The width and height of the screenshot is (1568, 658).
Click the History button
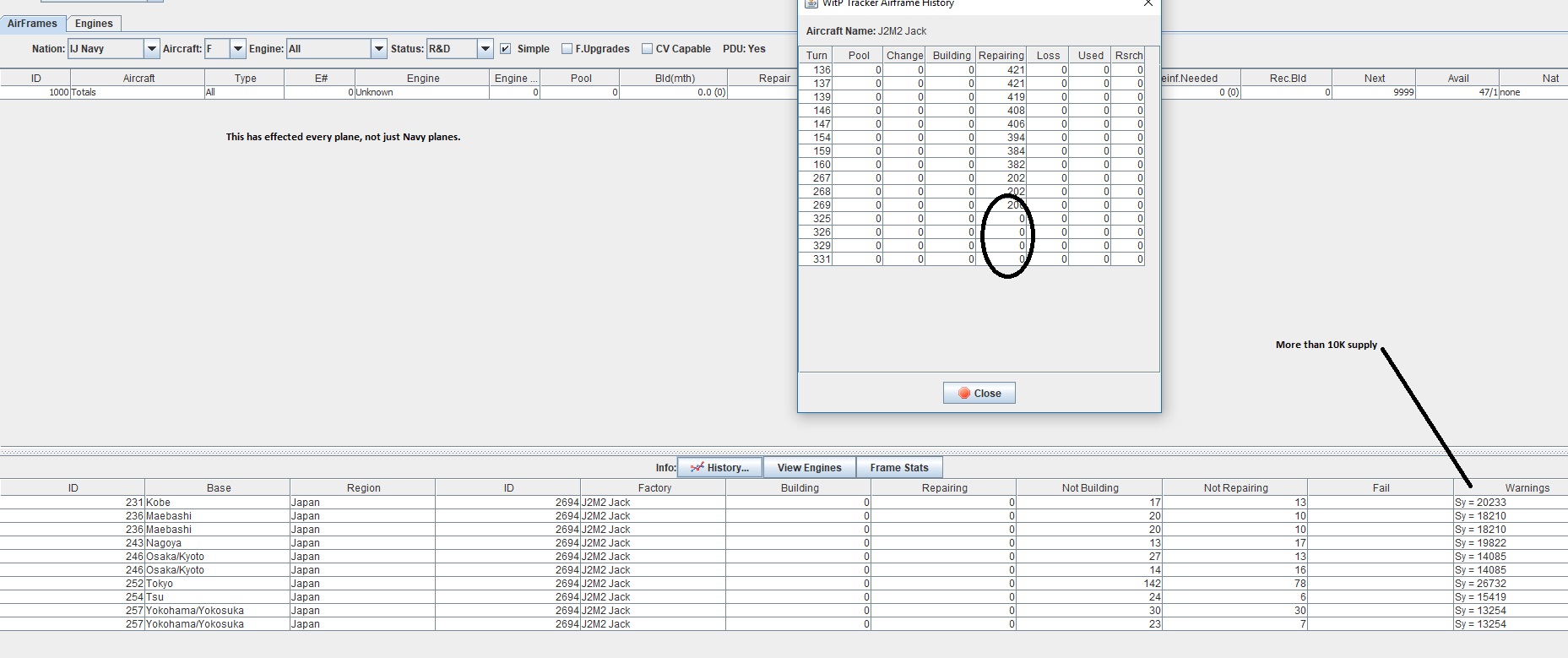pos(719,467)
